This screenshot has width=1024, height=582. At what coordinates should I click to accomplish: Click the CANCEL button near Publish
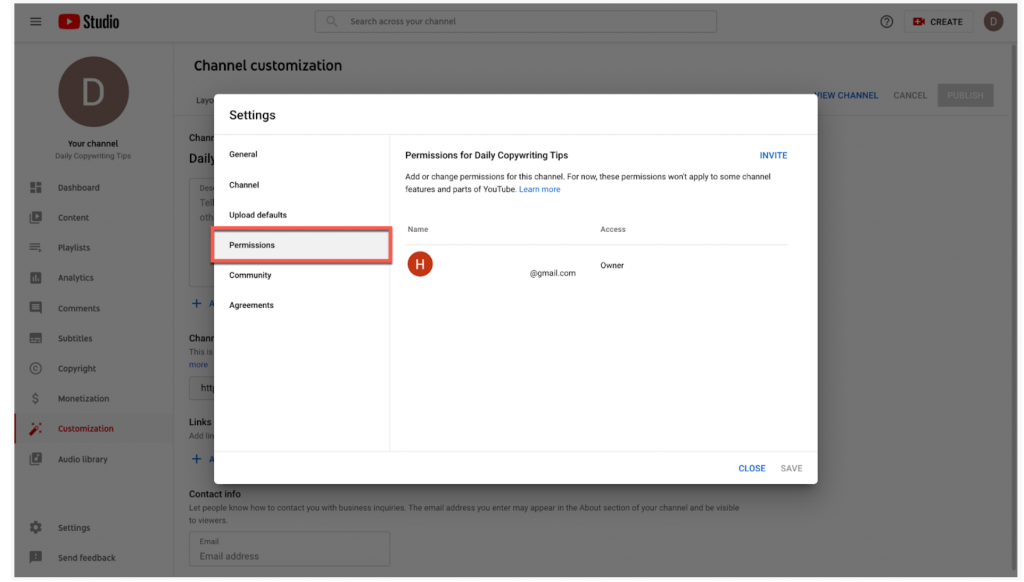tap(910, 95)
